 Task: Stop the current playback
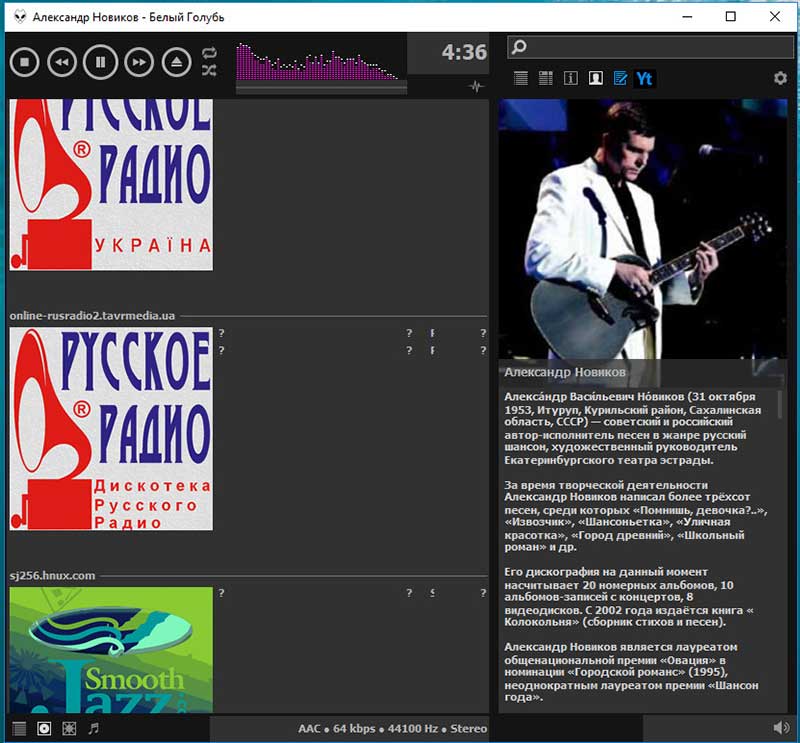(x=24, y=62)
